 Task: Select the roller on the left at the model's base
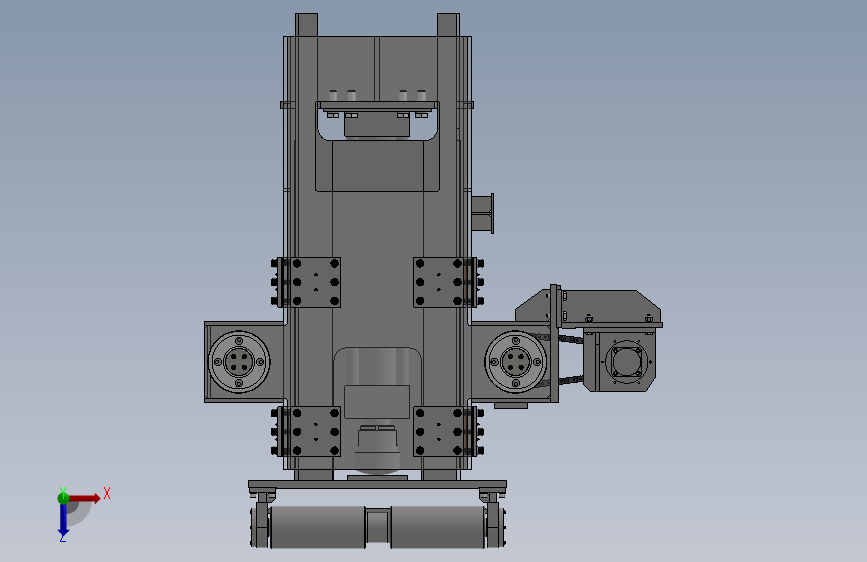click(317, 527)
